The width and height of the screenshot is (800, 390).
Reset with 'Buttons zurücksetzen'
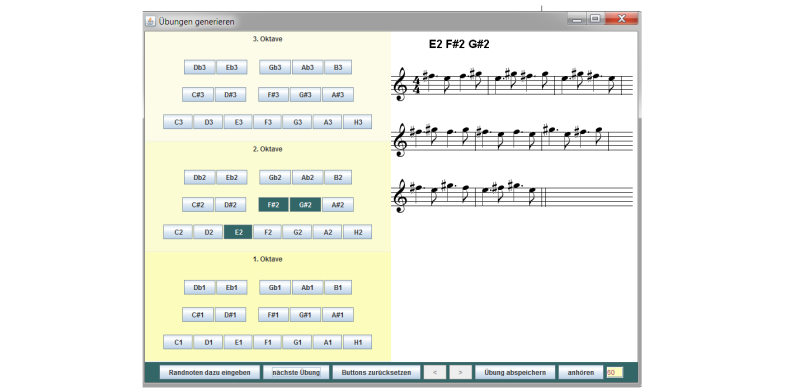tap(377, 373)
